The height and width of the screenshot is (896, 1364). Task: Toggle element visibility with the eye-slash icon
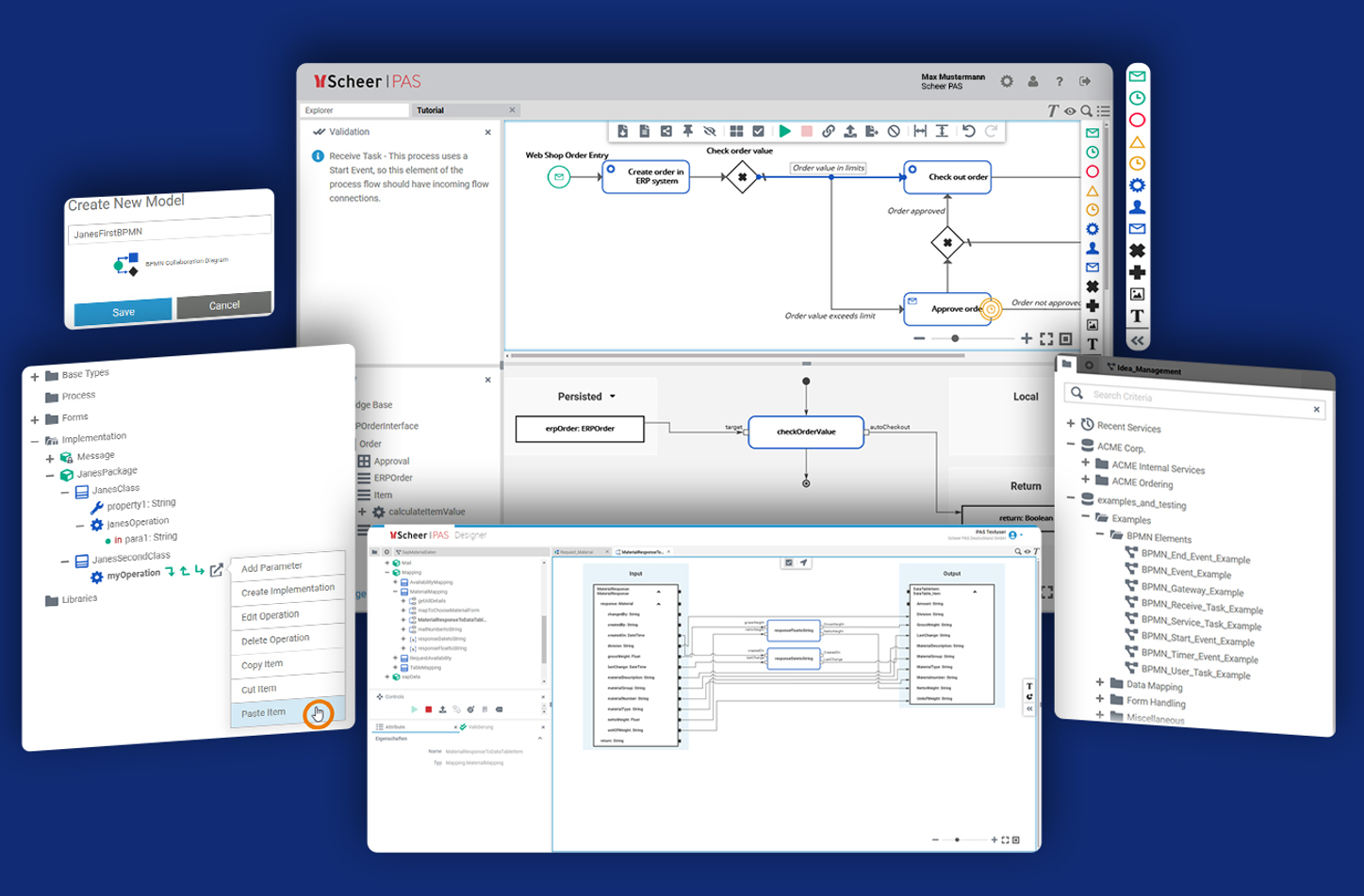(x=710, y=131)
